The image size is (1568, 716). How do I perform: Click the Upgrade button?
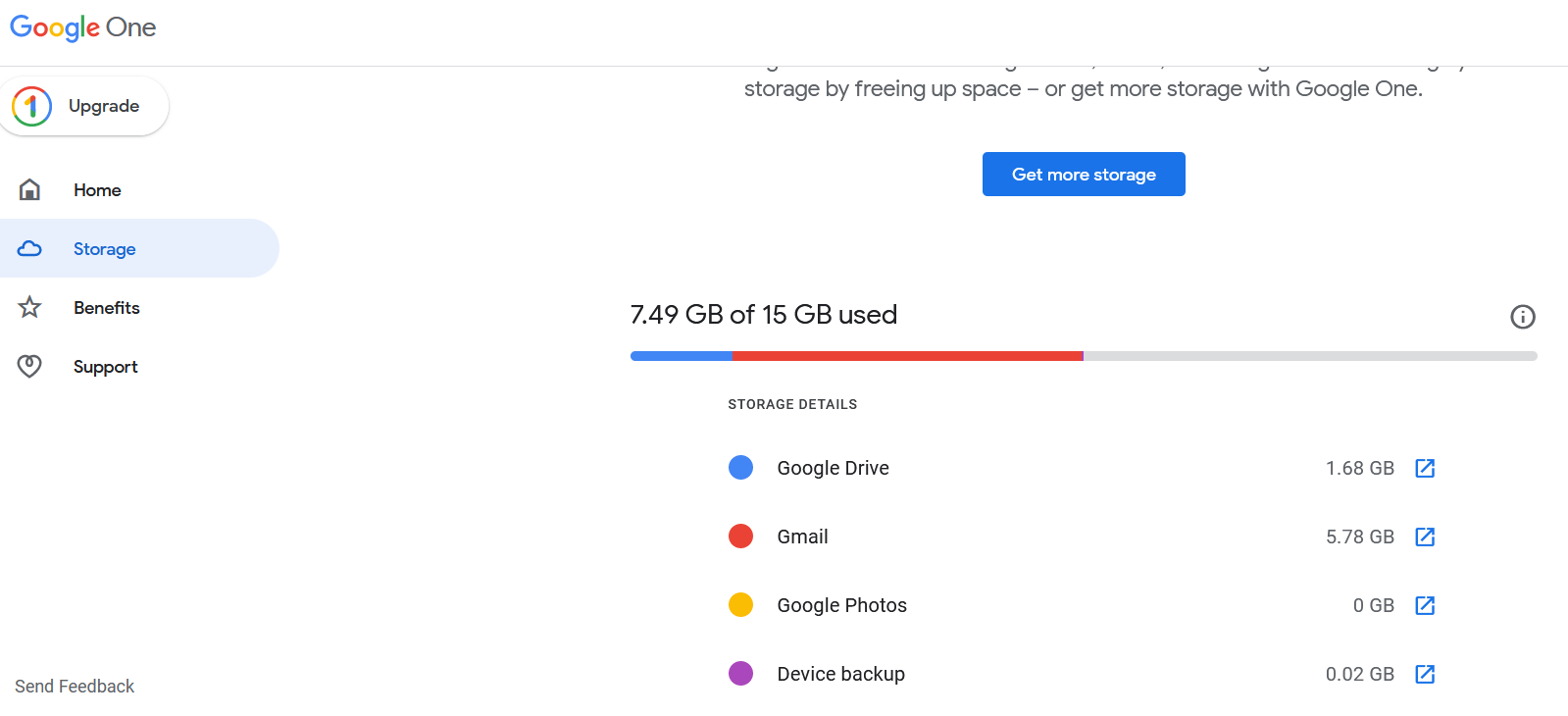85,106
